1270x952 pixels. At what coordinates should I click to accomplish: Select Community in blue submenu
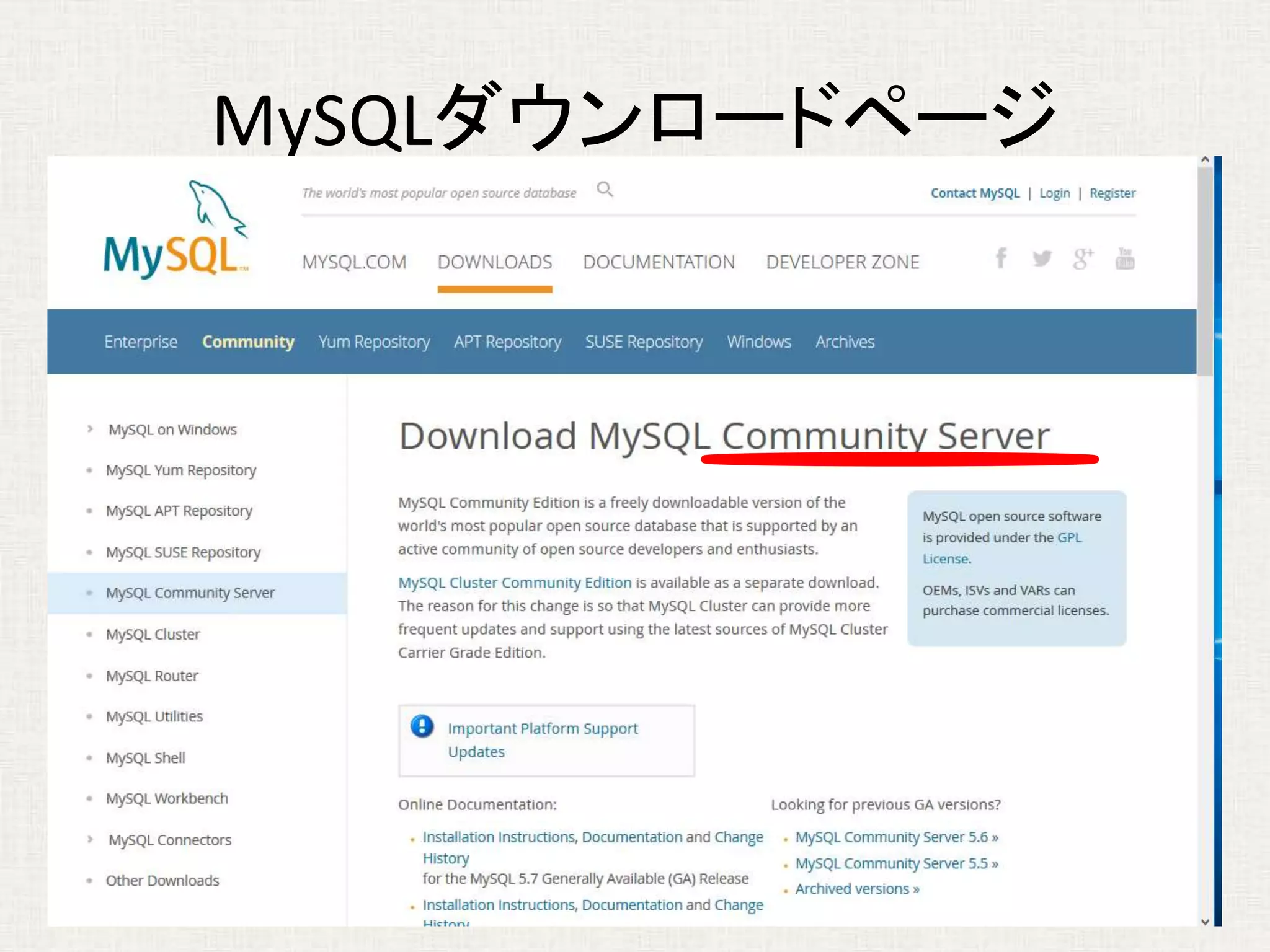coord(248,342)
